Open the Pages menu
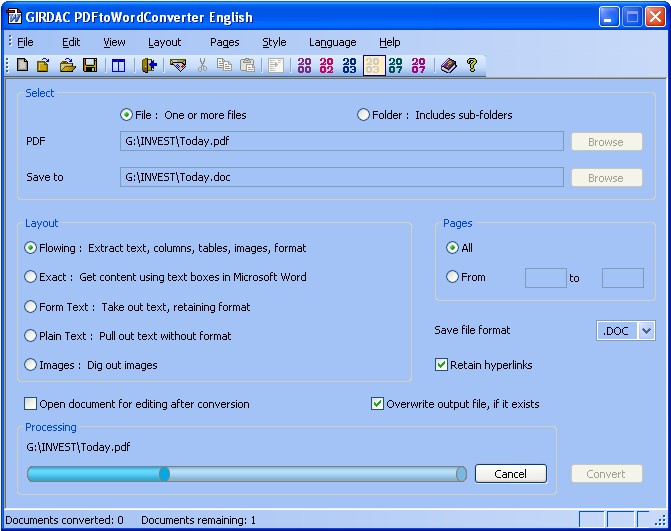This screenshot has height=531, width=671. tap(225, 42)
